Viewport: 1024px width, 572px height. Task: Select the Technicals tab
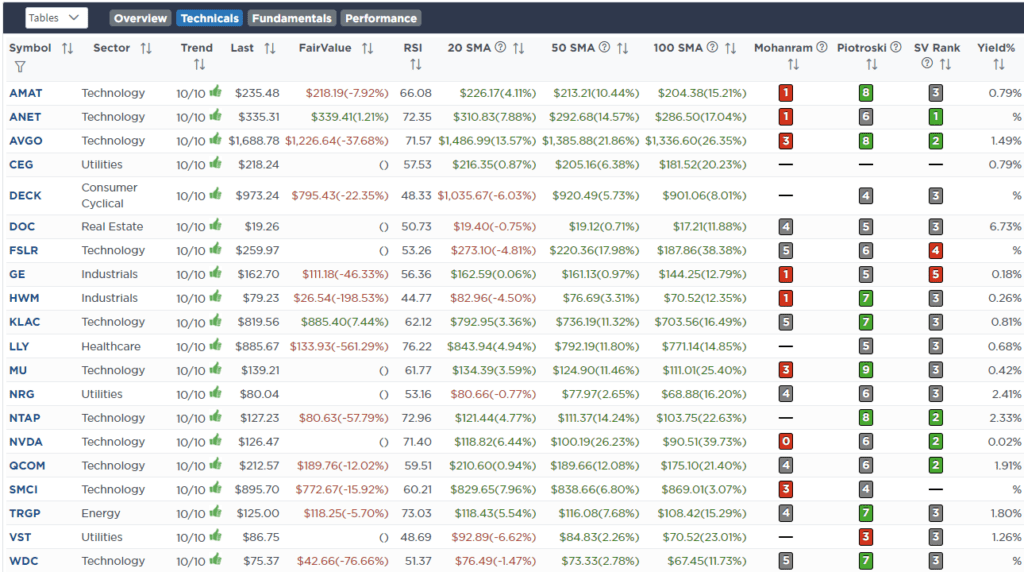click(x=209, y=18)
